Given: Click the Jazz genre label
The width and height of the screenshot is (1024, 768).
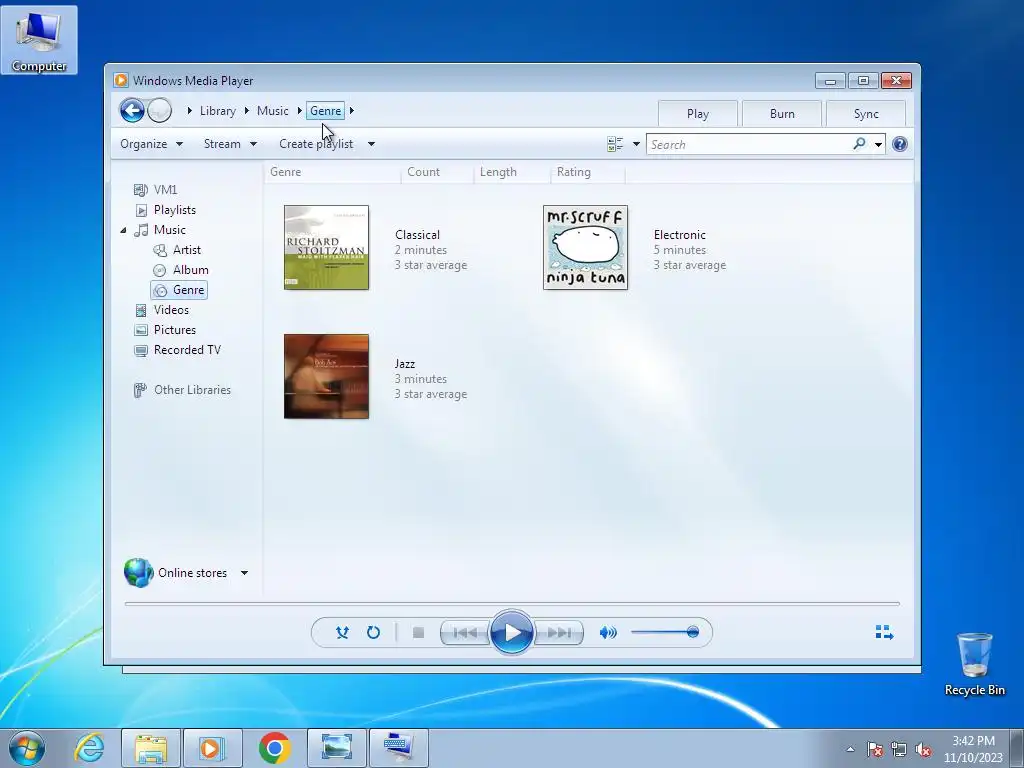Looking at the screenshot, I should tap(405, 364).
